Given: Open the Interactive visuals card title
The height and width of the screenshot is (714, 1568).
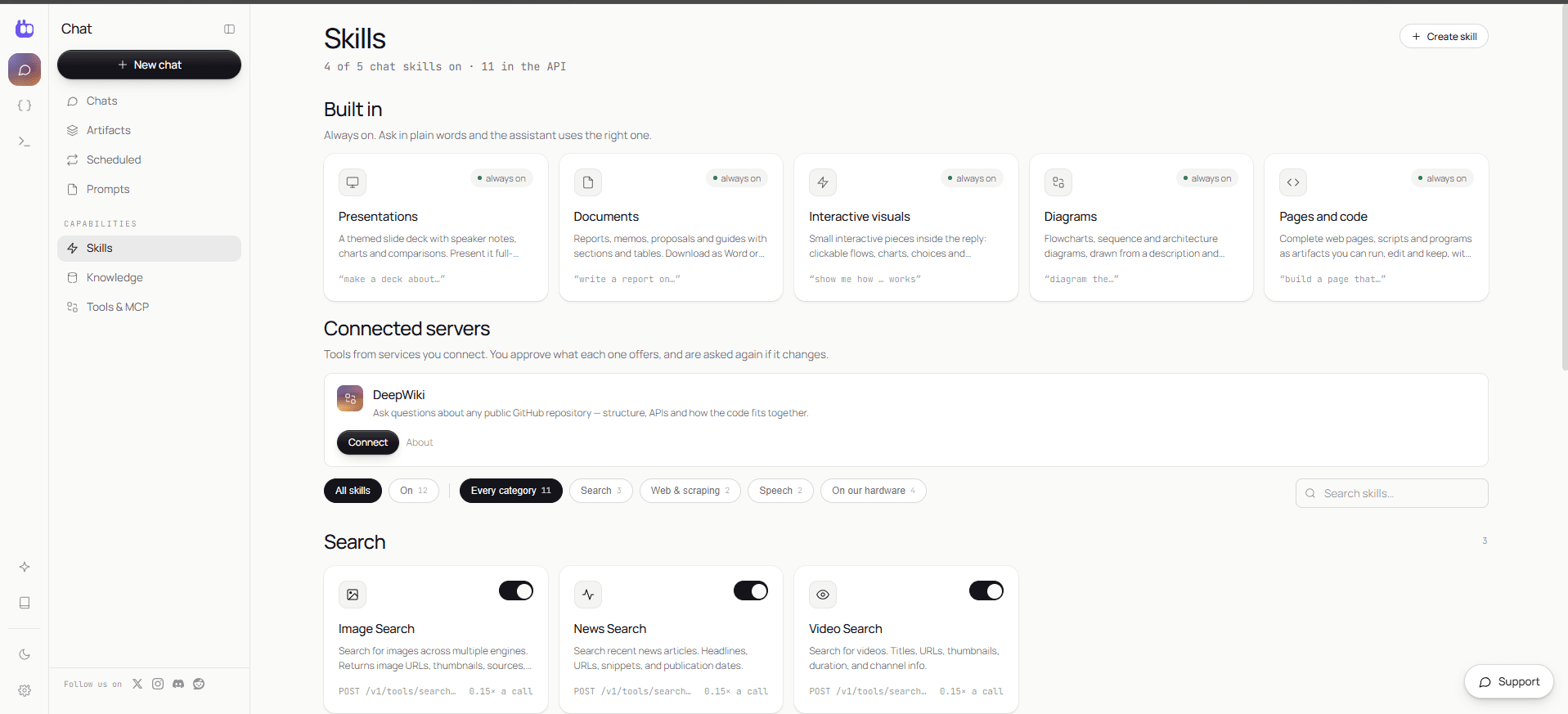Looking at the screenshot, I should pyautogui.click(x=860, y=217).
